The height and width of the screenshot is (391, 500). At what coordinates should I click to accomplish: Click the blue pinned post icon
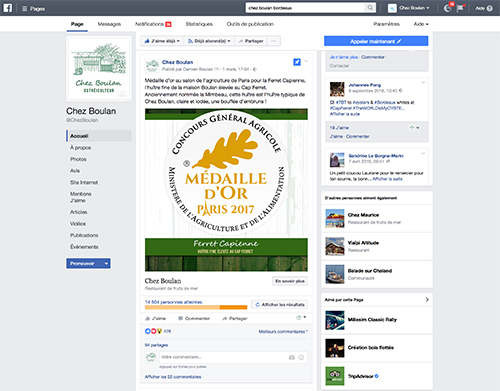297,62
